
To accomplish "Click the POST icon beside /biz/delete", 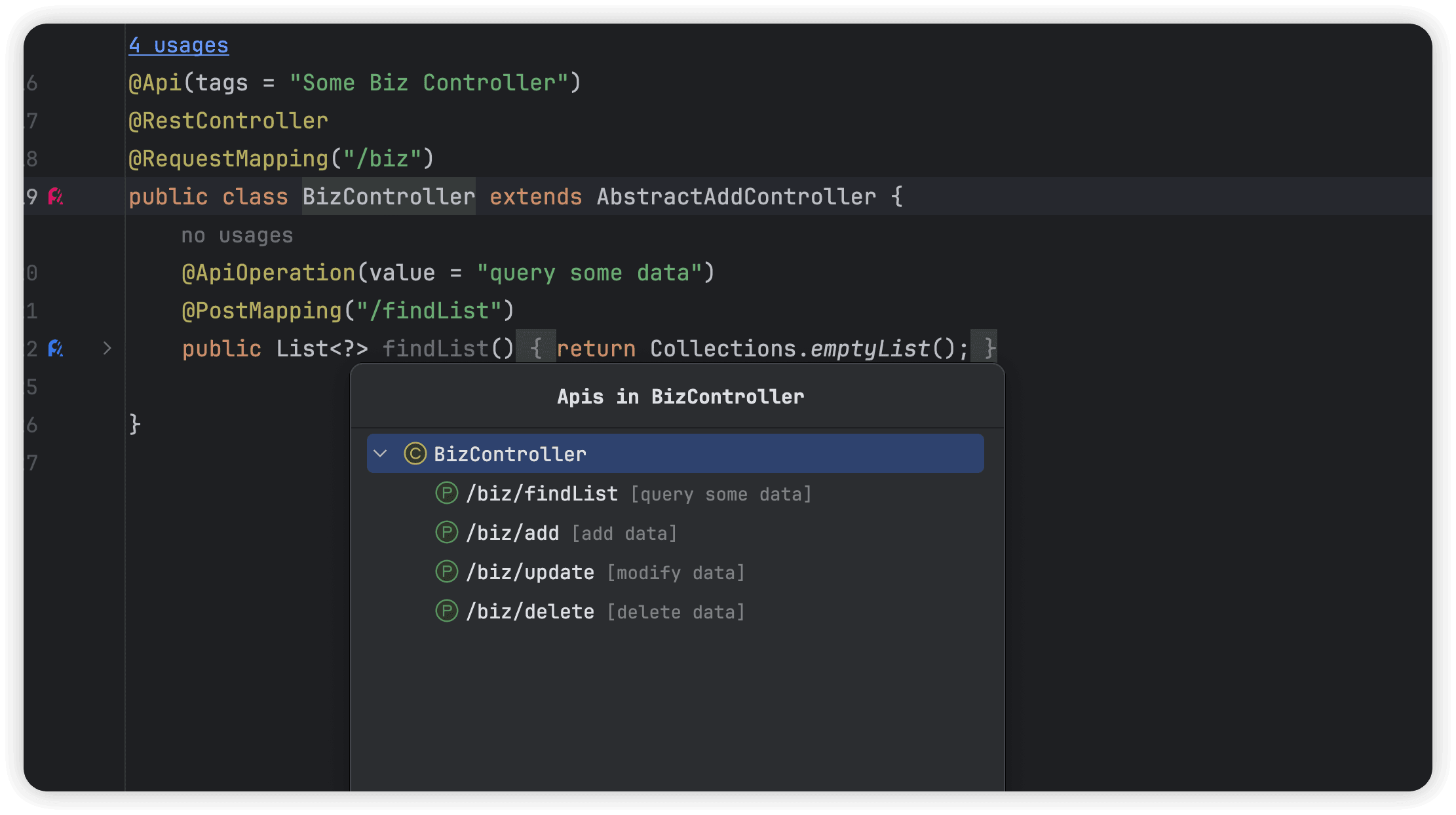I will point(447,611).
